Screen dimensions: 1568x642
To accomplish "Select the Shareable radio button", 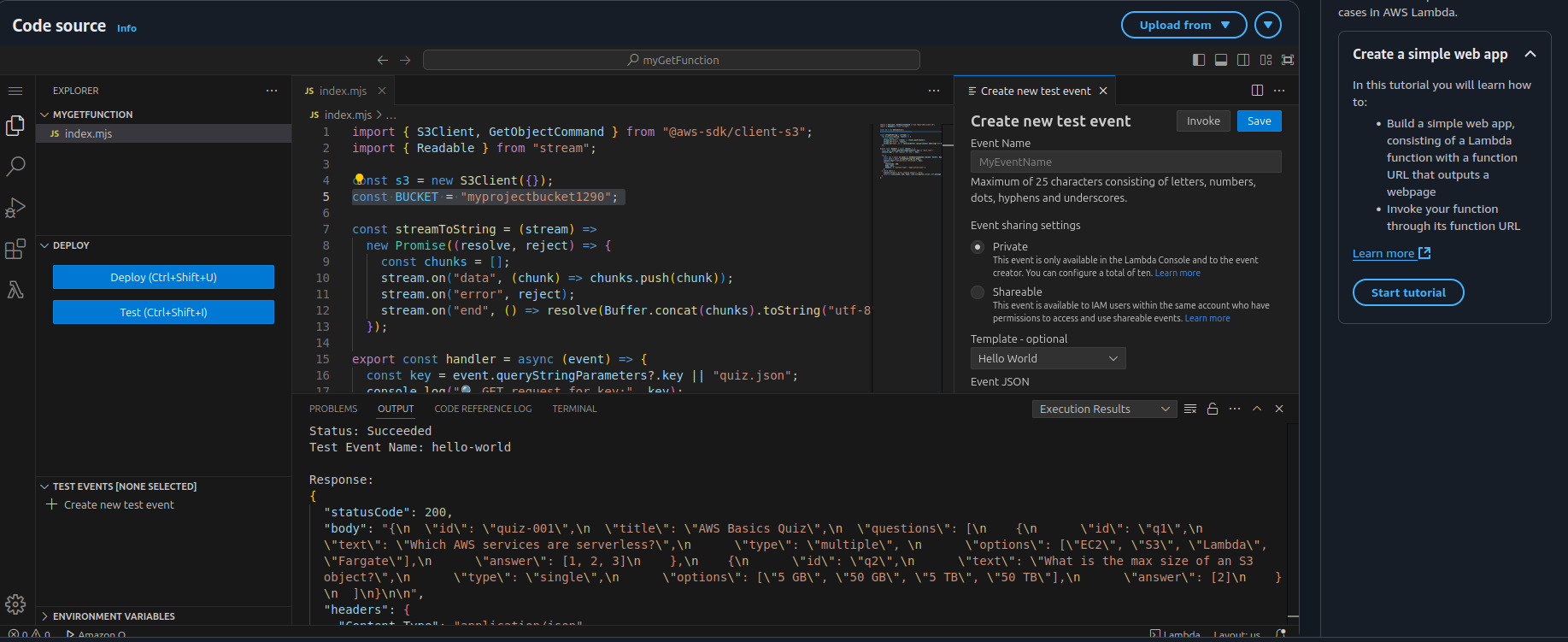I will [x=978, y=292].
